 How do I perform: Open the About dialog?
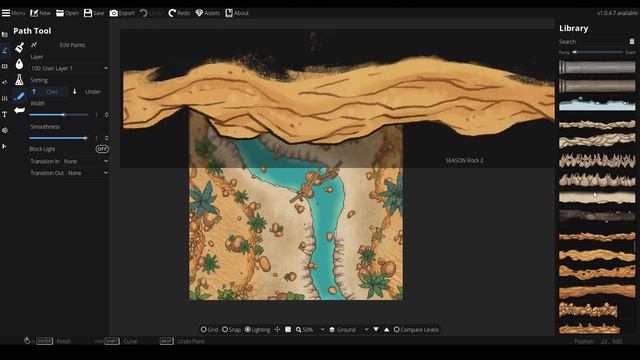tap(237, 13)
